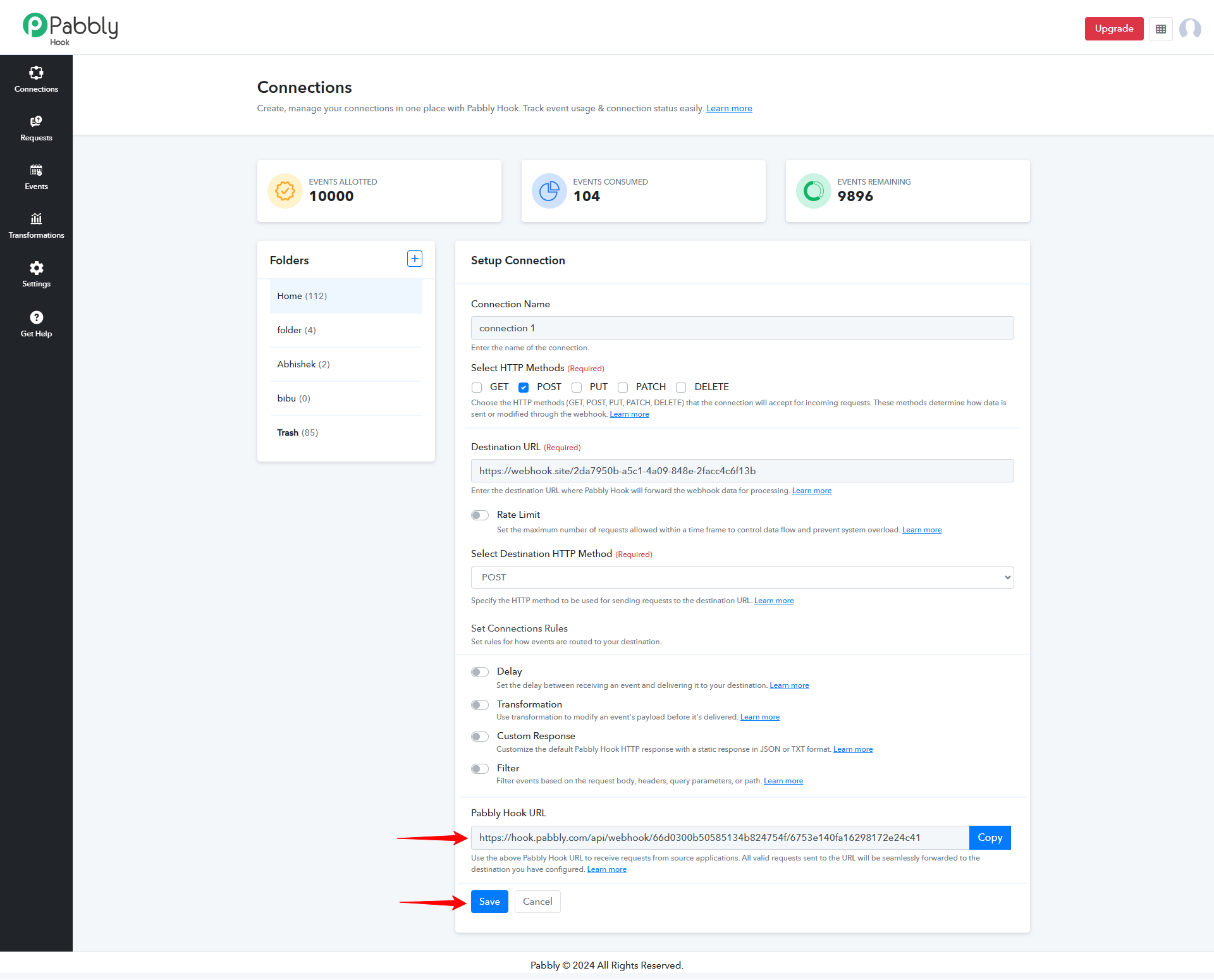Click the Destination URL input field
Viewport: 1214px width, 980px height.
742,471
